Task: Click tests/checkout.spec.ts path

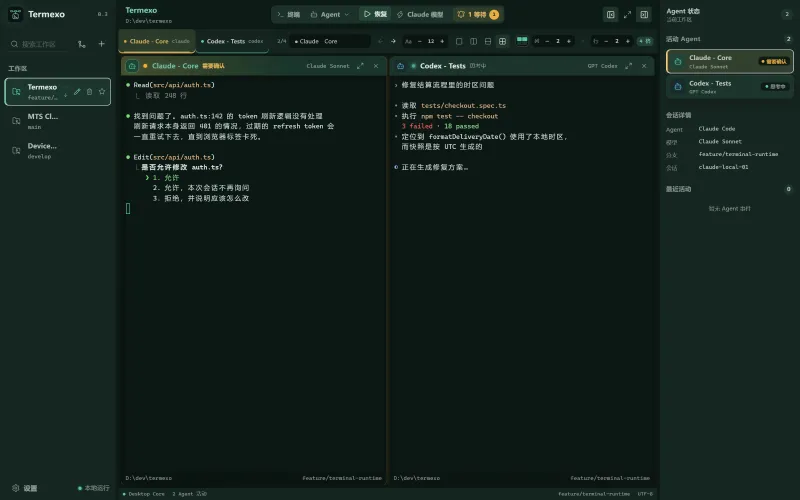Action: 463,106
